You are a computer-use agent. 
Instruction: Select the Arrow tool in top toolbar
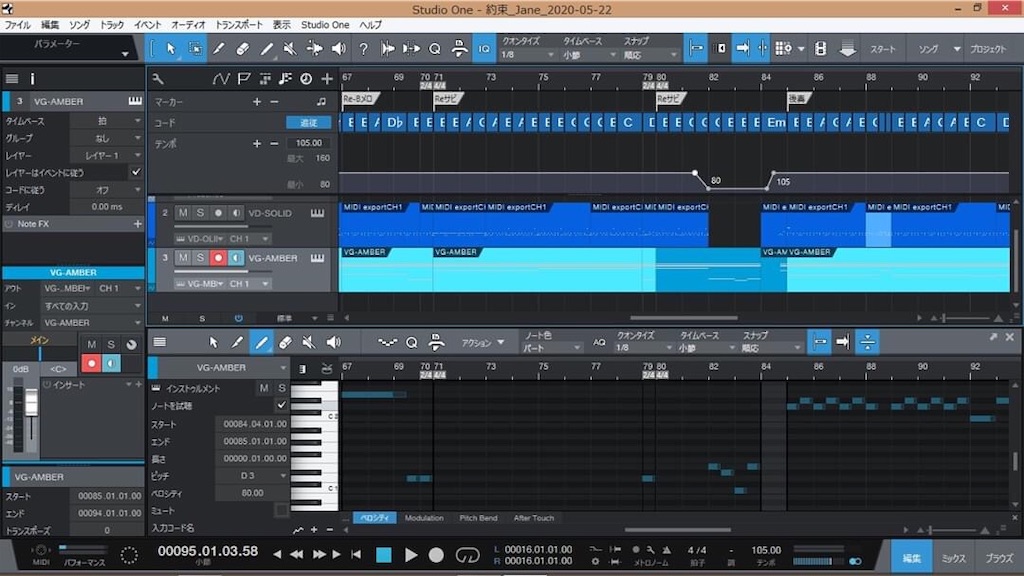[x=170, y=49]
